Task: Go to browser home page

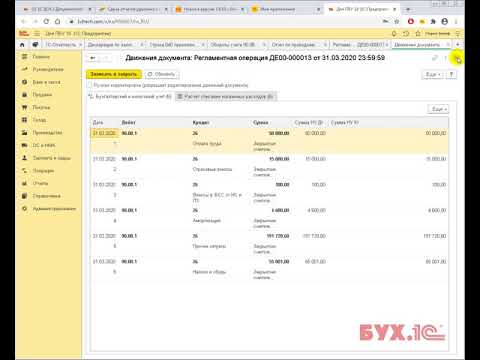Action: [57, 21]
